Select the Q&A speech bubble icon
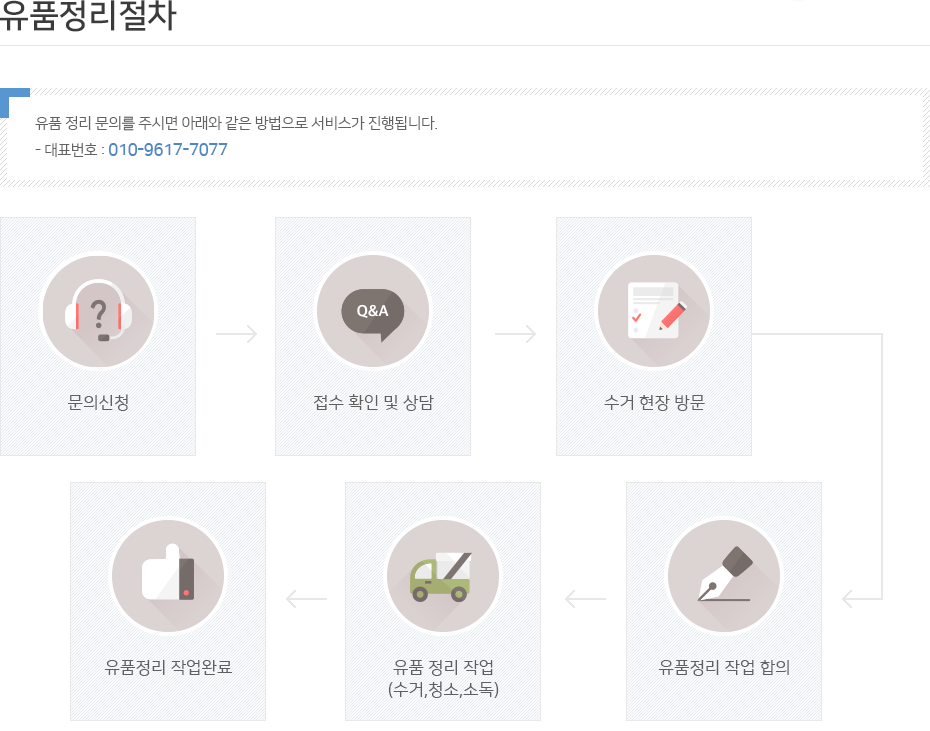Image resolution: width=930 pixels, height=731 pixels. pos(373,311)
